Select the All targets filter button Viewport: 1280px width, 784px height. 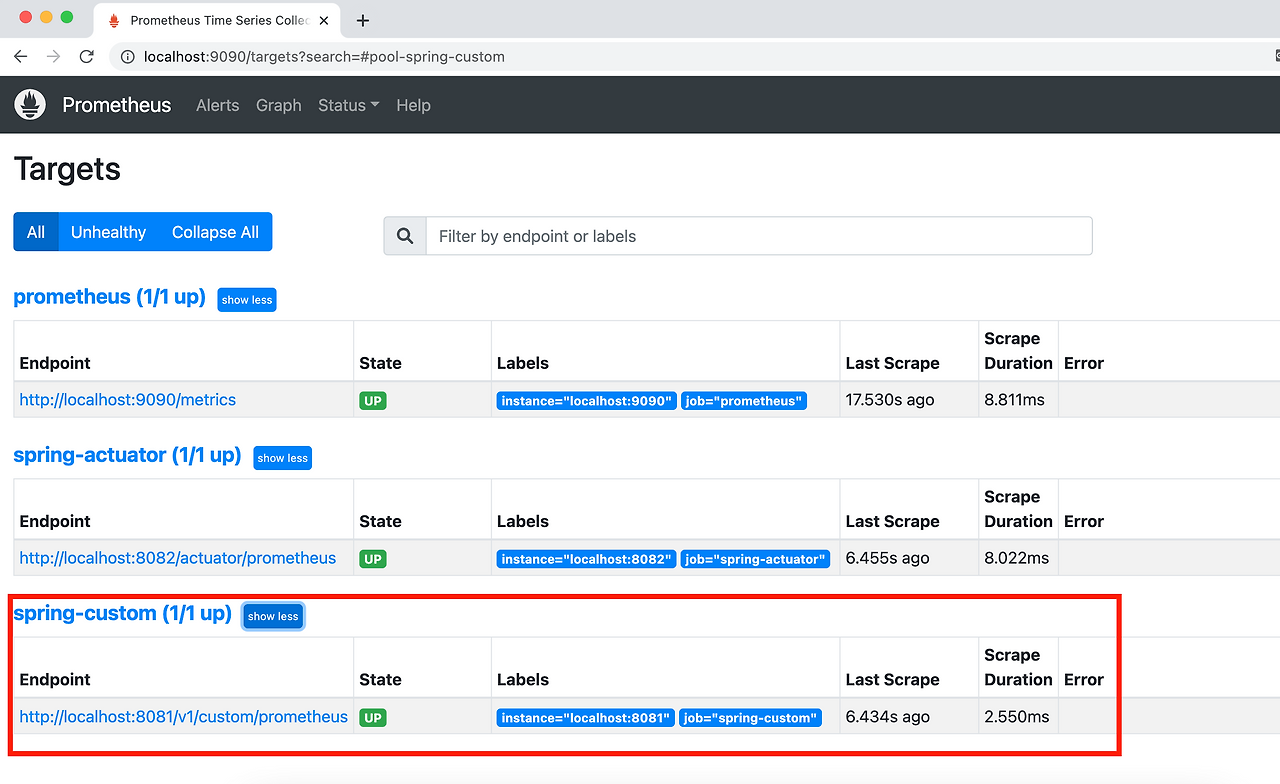pos(36,232)
